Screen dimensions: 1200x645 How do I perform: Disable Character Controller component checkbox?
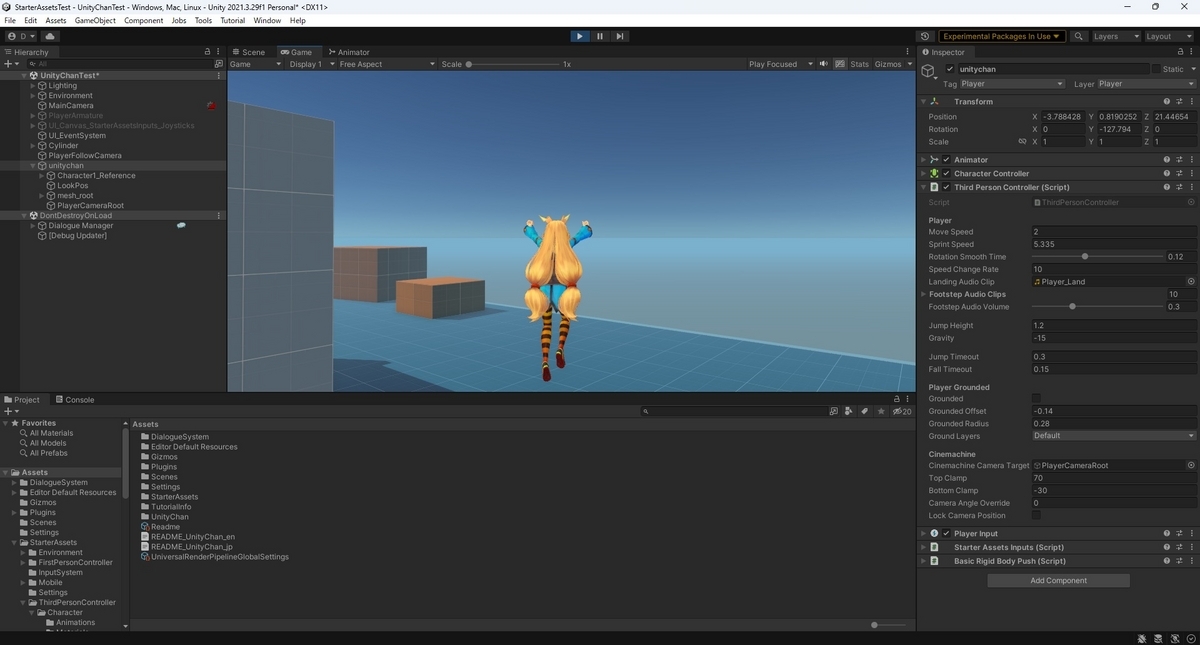coord(947,174)
